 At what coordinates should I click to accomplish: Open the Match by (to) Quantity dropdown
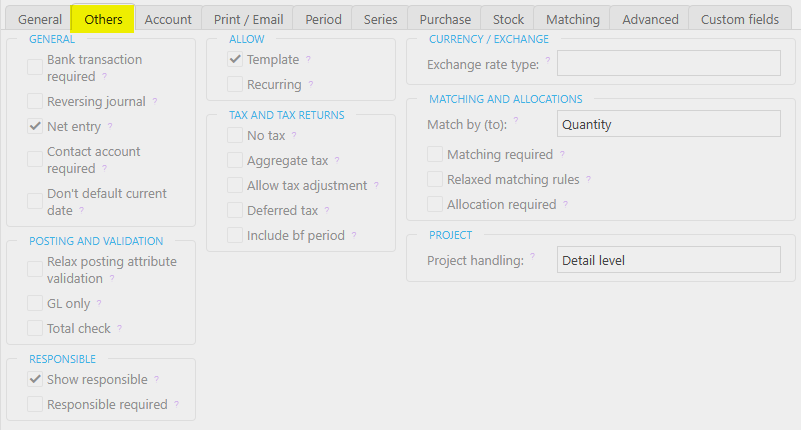click(x=668, y=124)
